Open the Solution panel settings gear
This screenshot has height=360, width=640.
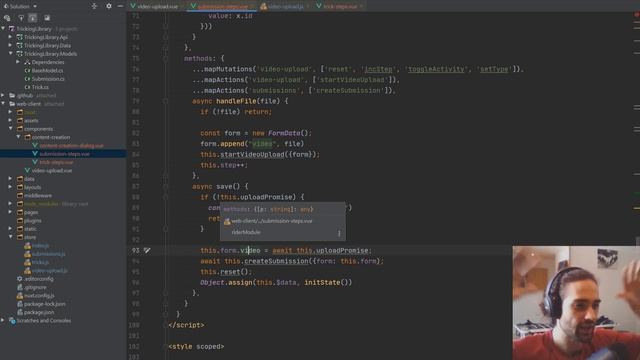coord(109,6)
